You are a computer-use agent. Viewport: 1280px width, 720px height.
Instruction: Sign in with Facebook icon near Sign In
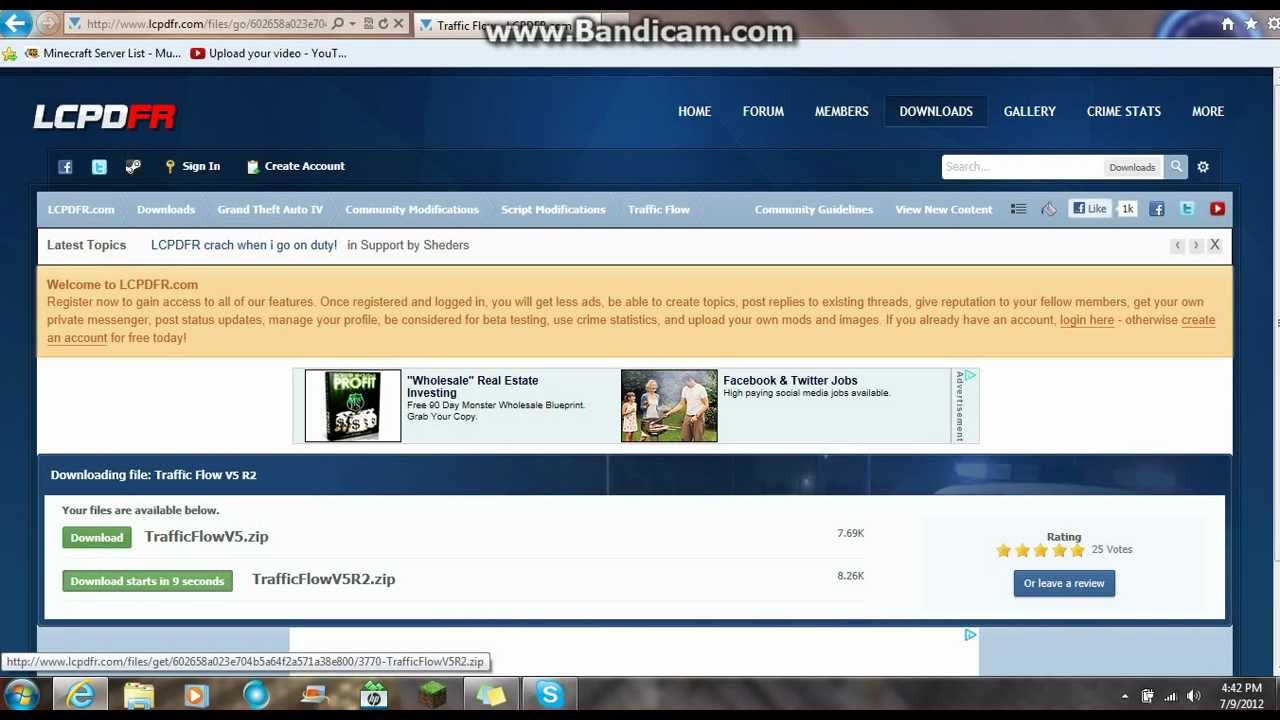tap(65, 167)
